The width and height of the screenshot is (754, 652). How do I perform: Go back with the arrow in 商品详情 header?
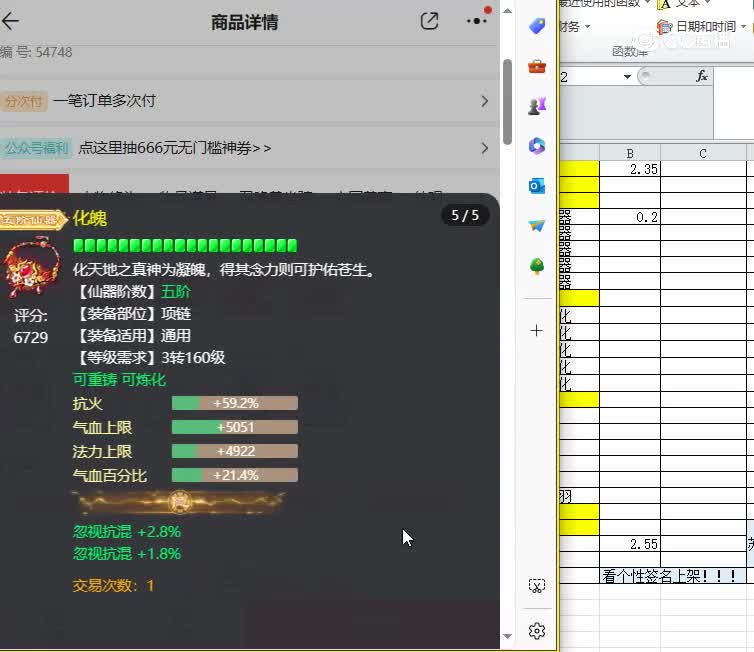10,21
